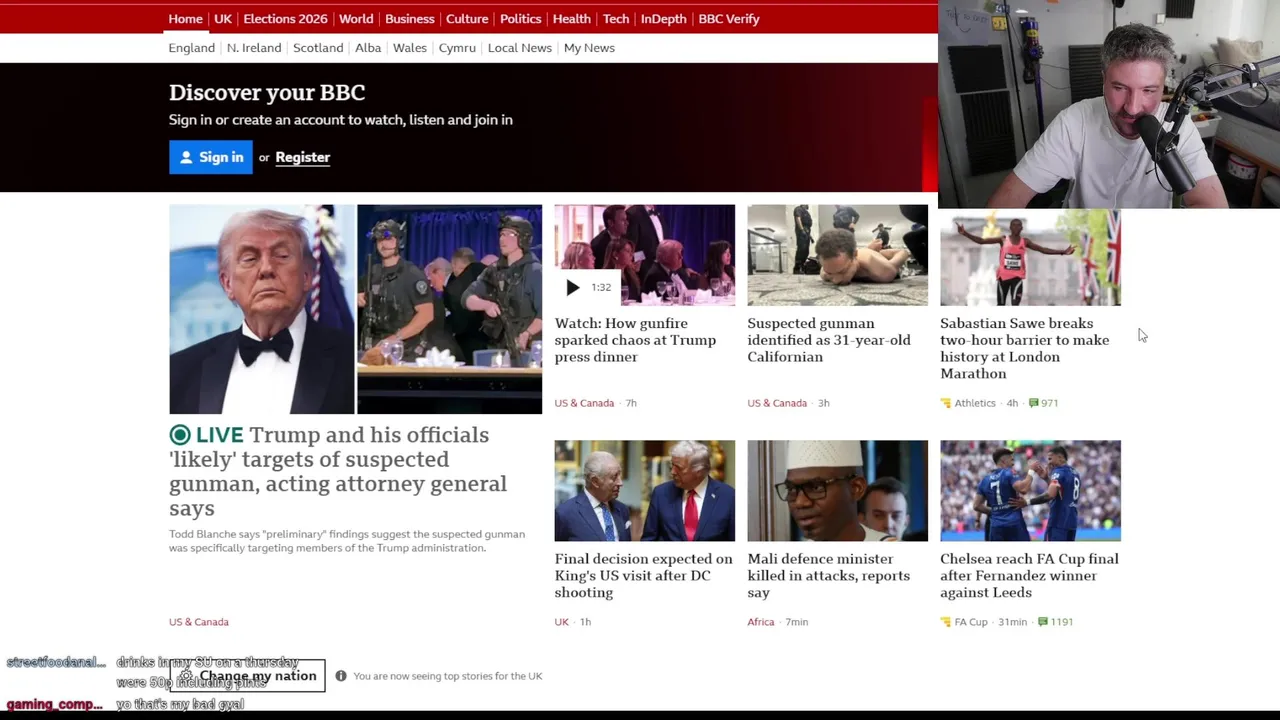Select Wales in sub-navigation

(x=410, y=48)
